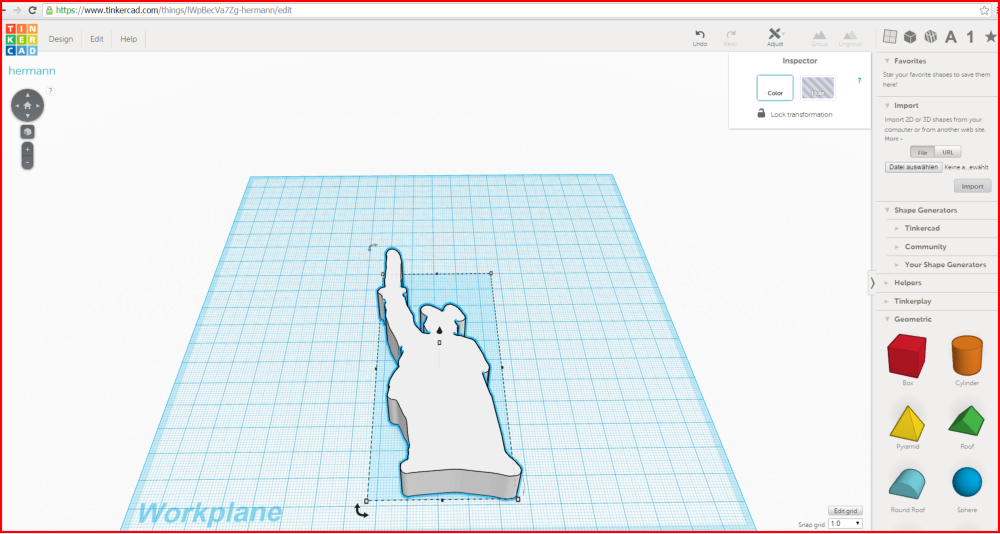Undo the last action

(700, 38)
